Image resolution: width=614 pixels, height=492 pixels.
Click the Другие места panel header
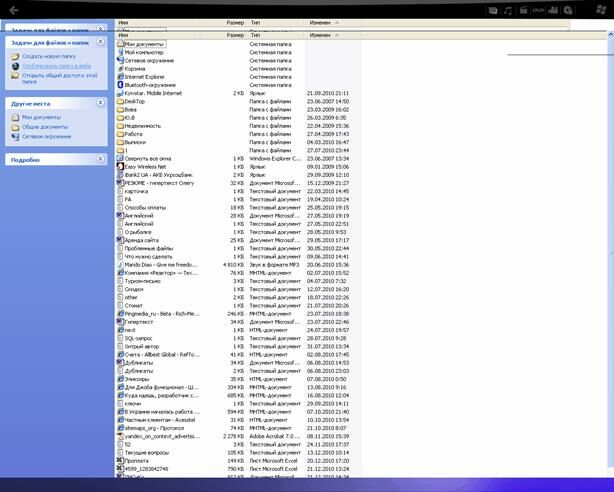tap(56, 103)
